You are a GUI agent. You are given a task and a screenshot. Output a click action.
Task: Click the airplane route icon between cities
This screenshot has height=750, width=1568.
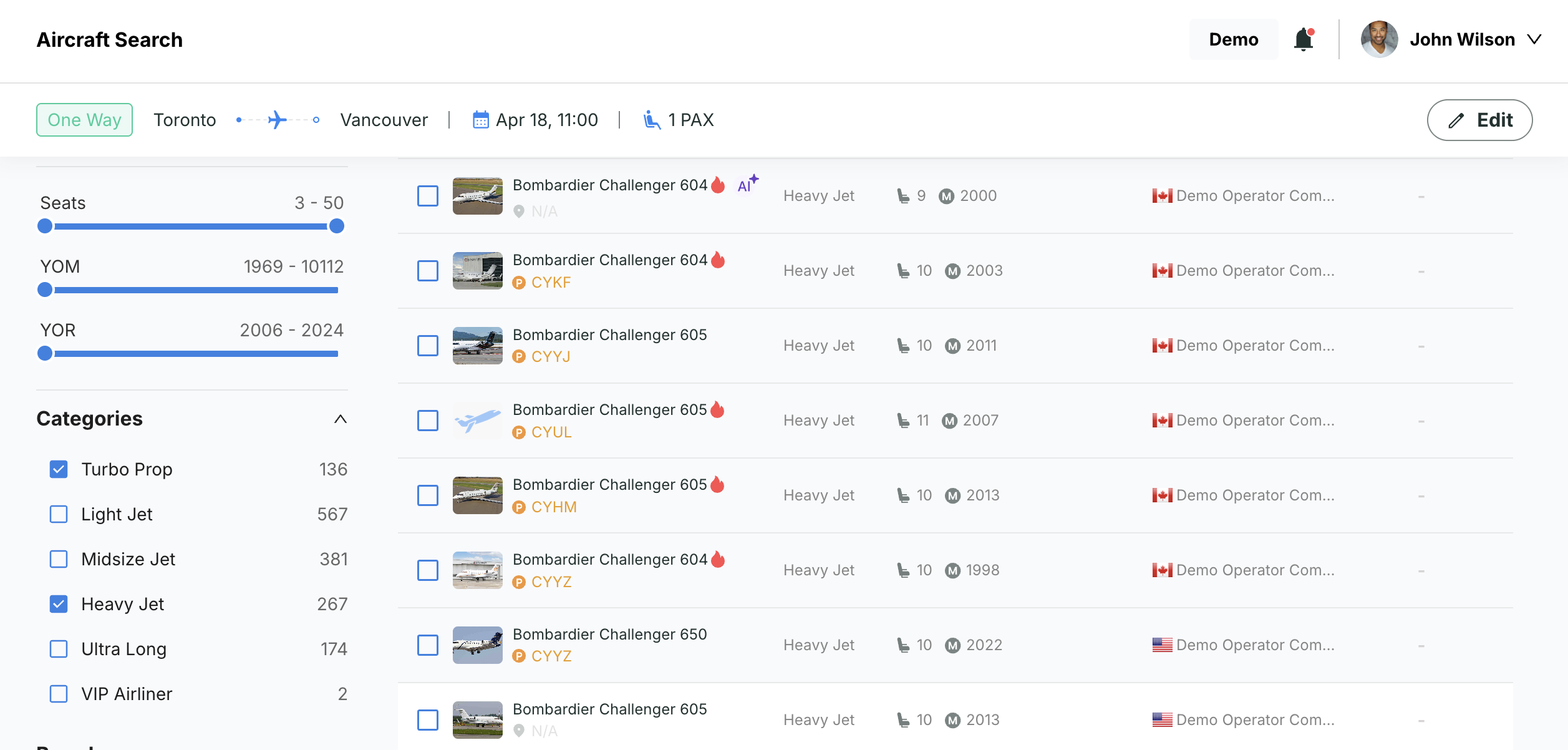278,119
